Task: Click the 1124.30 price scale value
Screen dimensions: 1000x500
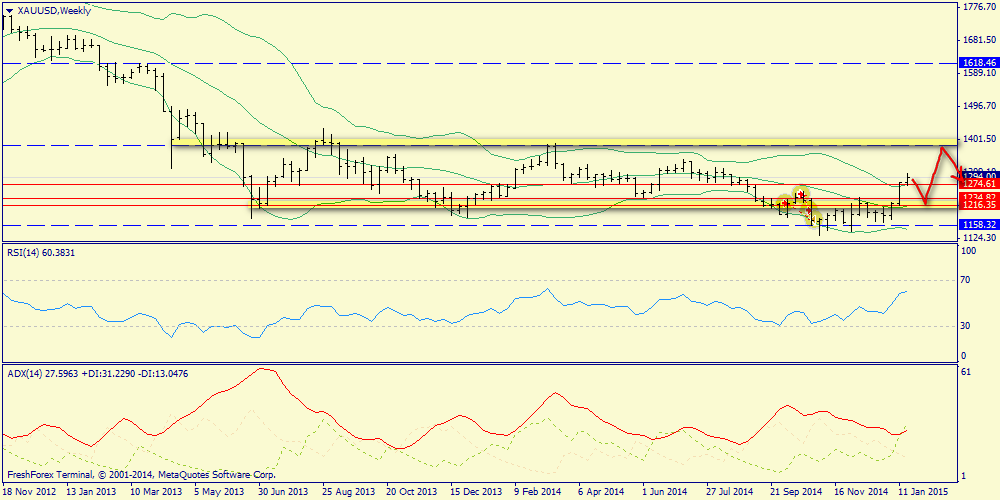Action: 979,237
